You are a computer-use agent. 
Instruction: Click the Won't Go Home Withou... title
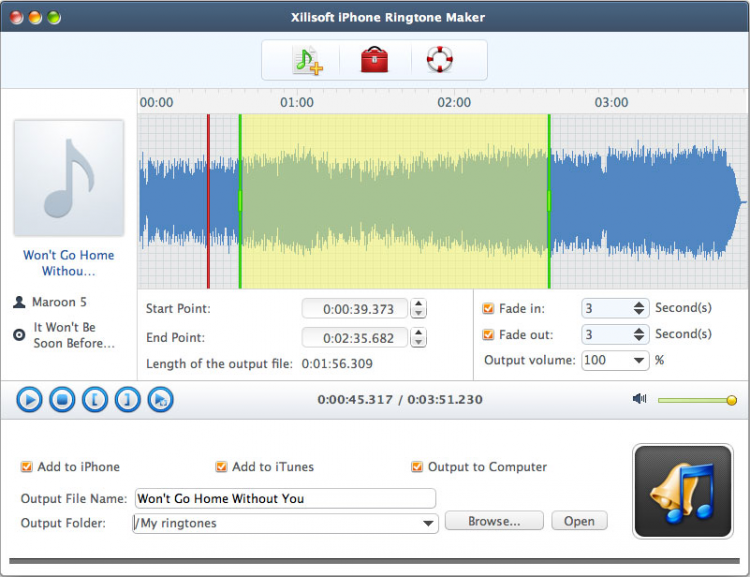point(69,263)
